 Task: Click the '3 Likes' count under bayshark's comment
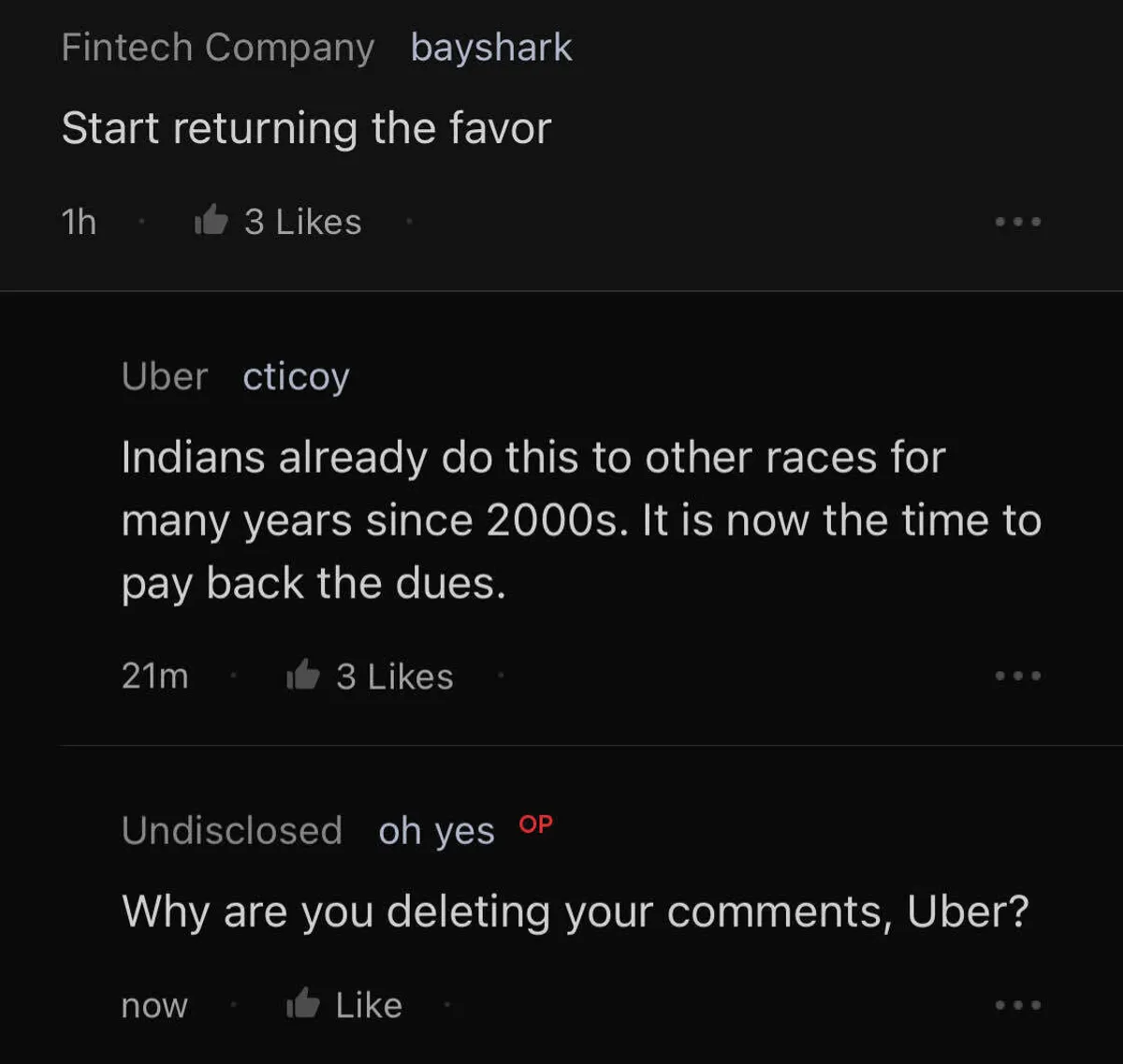302,222
